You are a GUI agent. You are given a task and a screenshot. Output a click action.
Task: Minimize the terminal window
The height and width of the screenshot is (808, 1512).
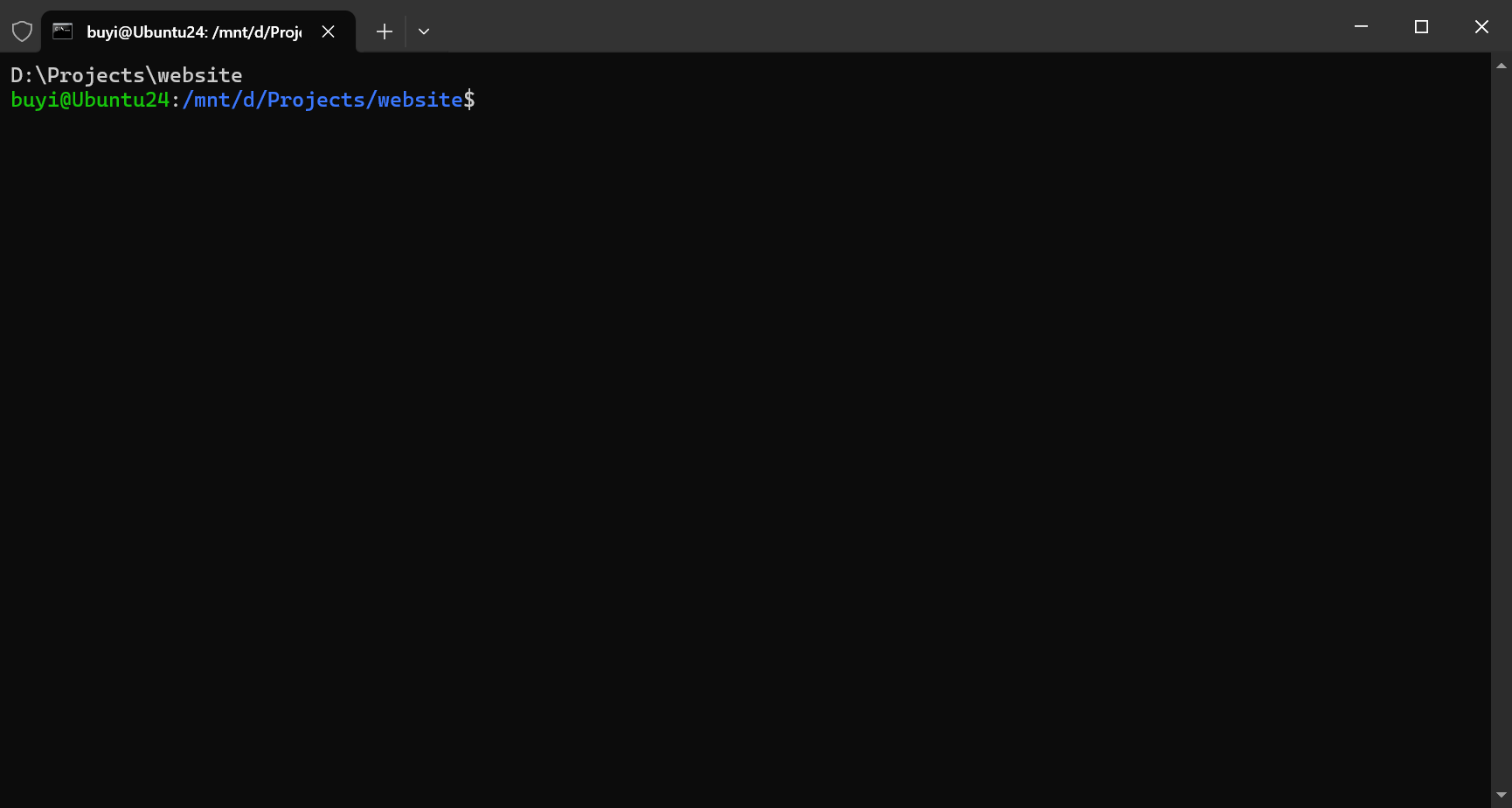coord(1361,26)
